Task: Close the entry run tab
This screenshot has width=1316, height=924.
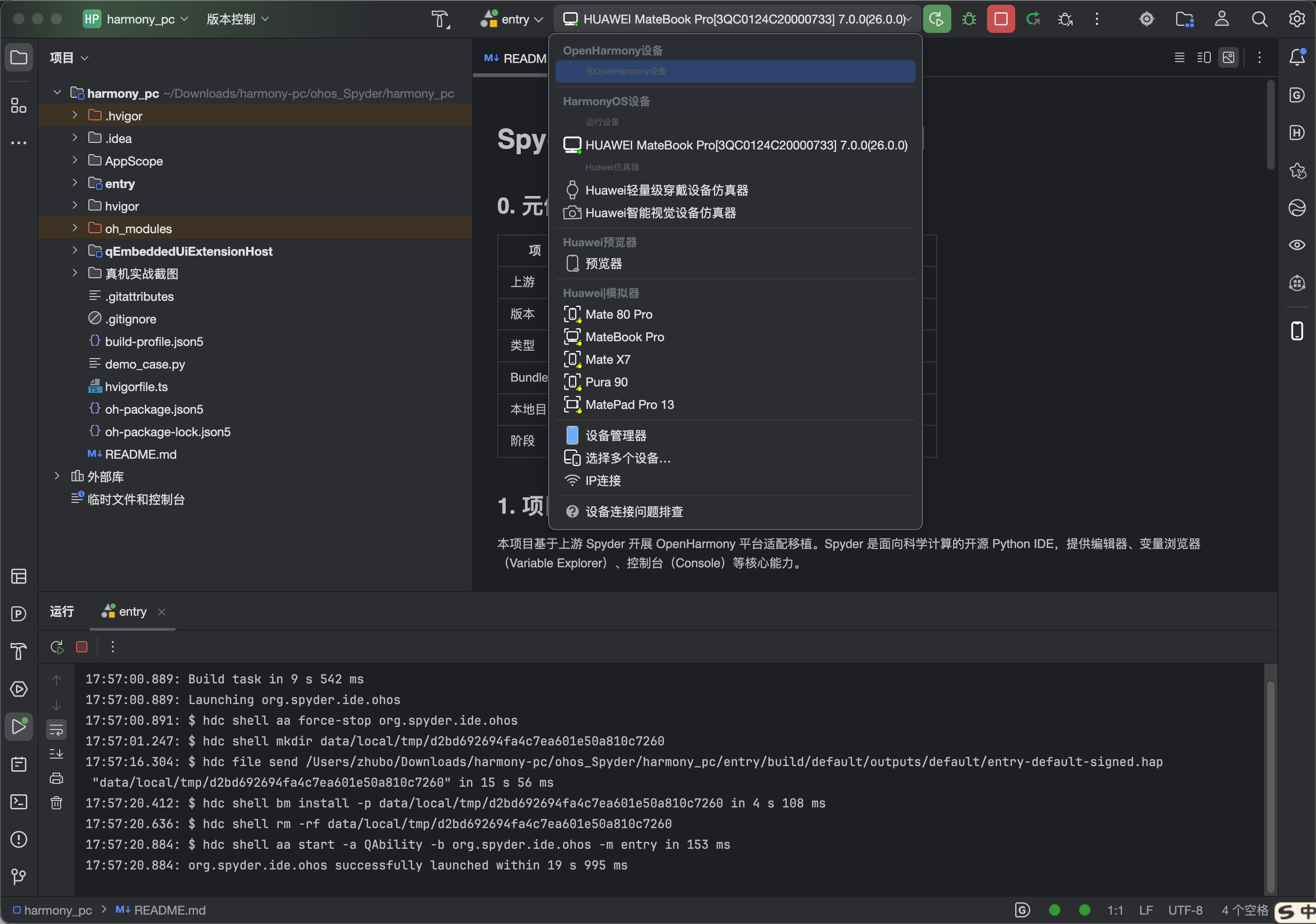Action: pos(162,612)
